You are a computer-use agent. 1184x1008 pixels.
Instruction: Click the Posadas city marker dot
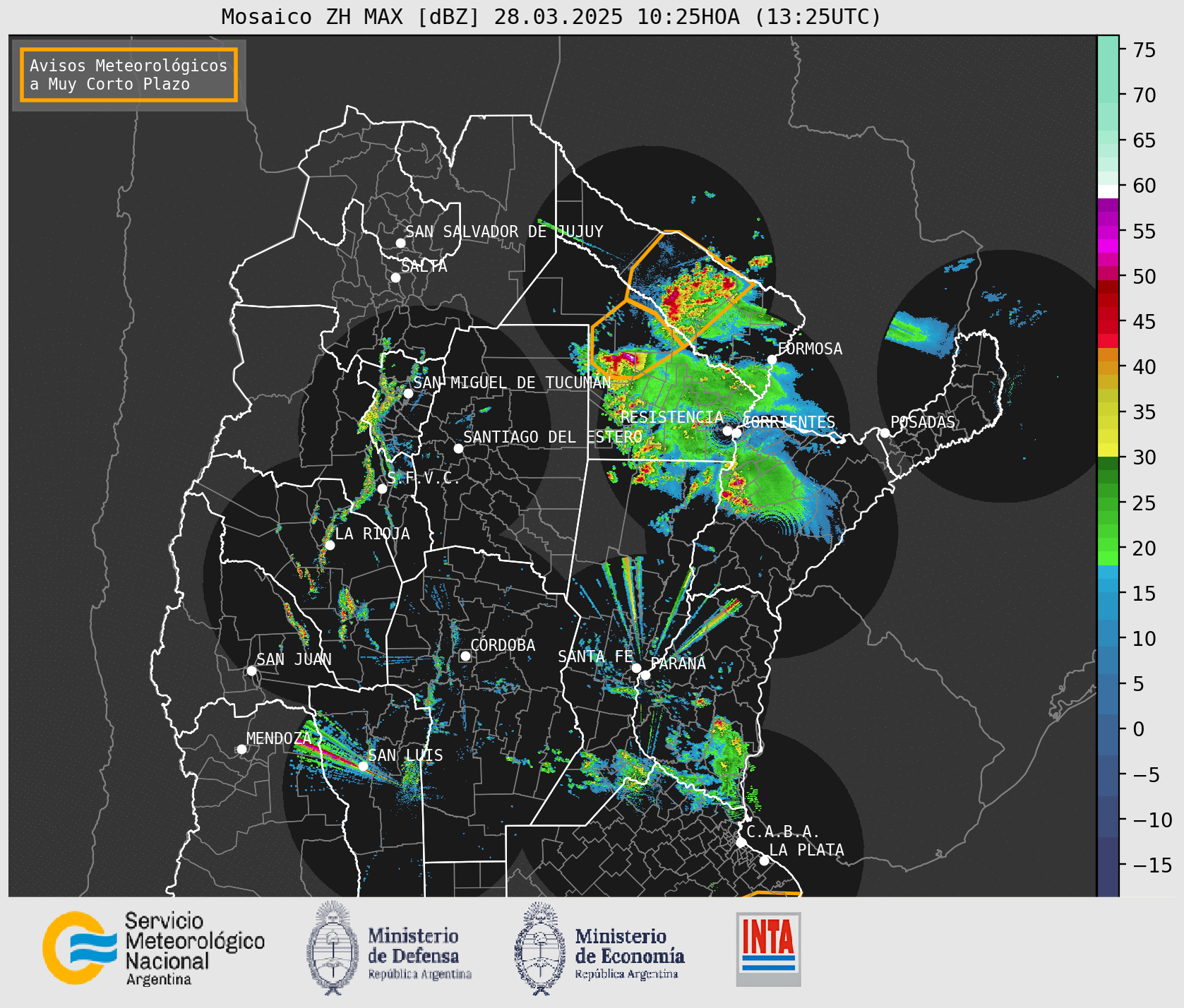[x=885, y=433]
